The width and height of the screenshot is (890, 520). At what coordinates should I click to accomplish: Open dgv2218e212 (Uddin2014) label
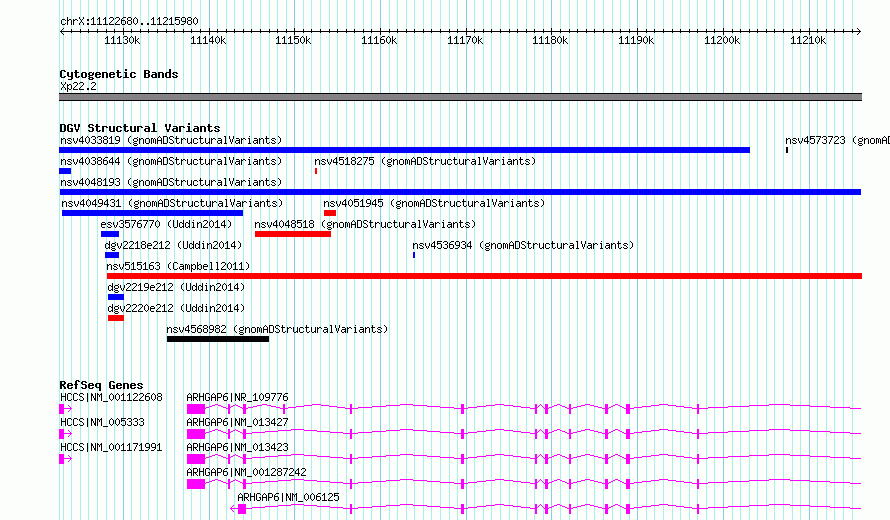(173, 245)
